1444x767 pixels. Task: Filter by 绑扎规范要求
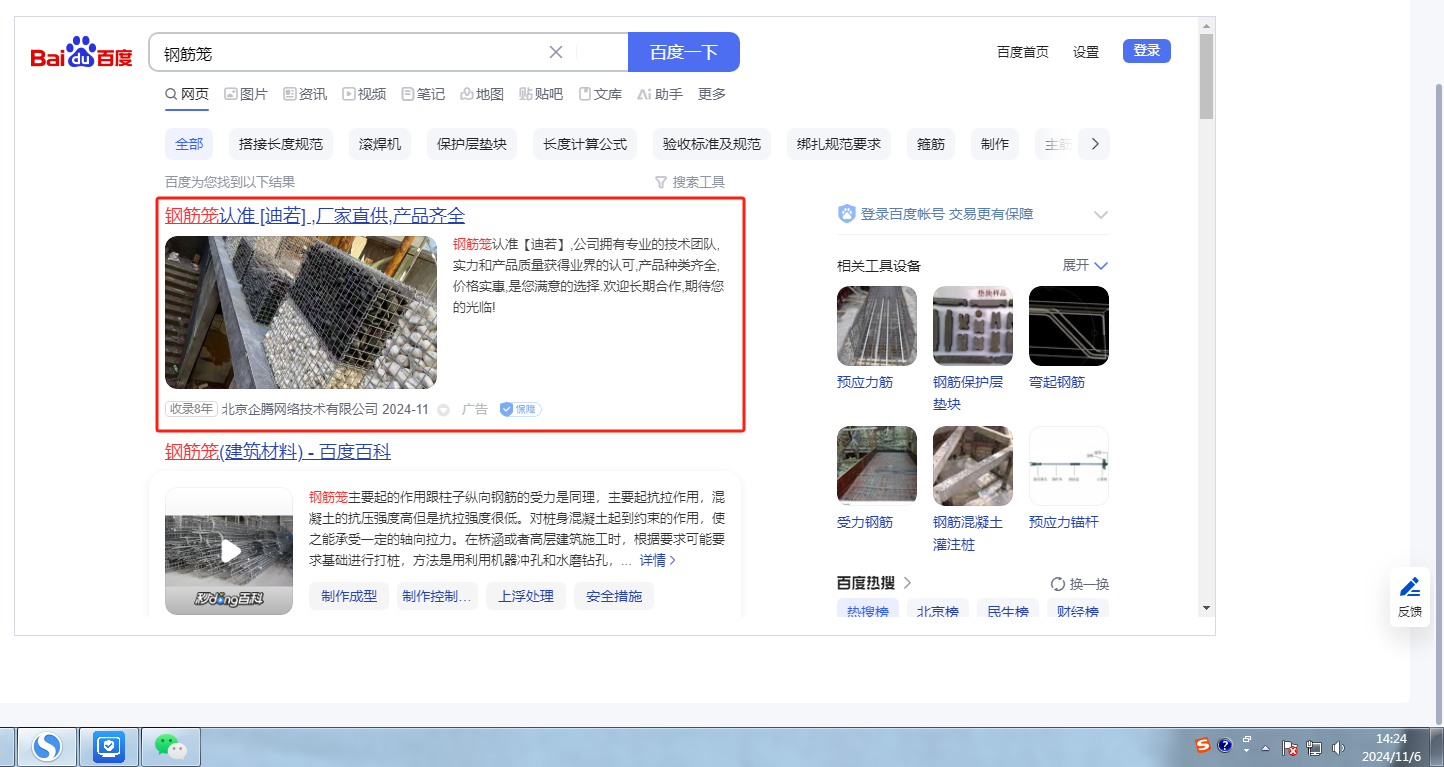click(x=839, y=144)
